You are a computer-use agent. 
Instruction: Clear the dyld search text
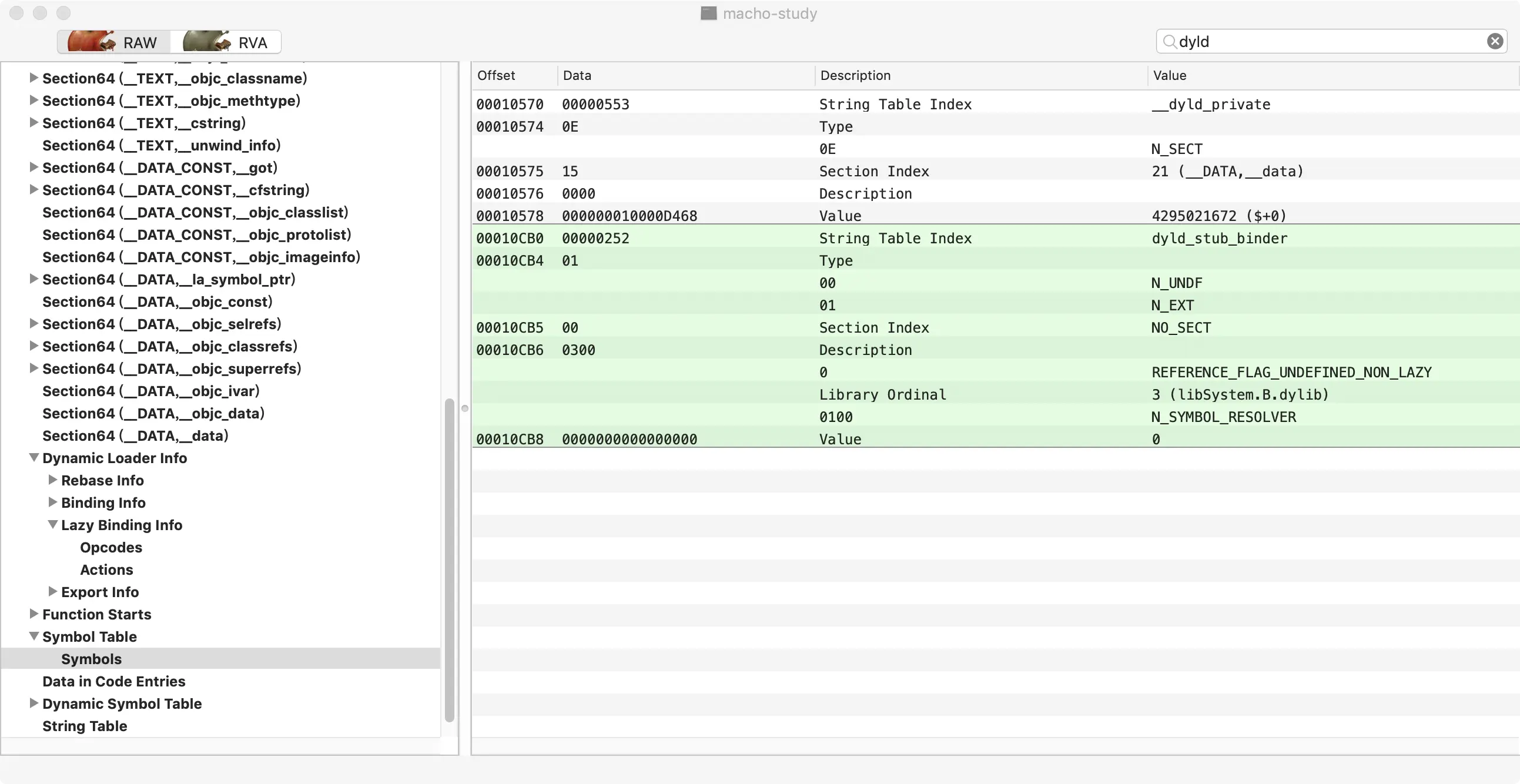1494,41
